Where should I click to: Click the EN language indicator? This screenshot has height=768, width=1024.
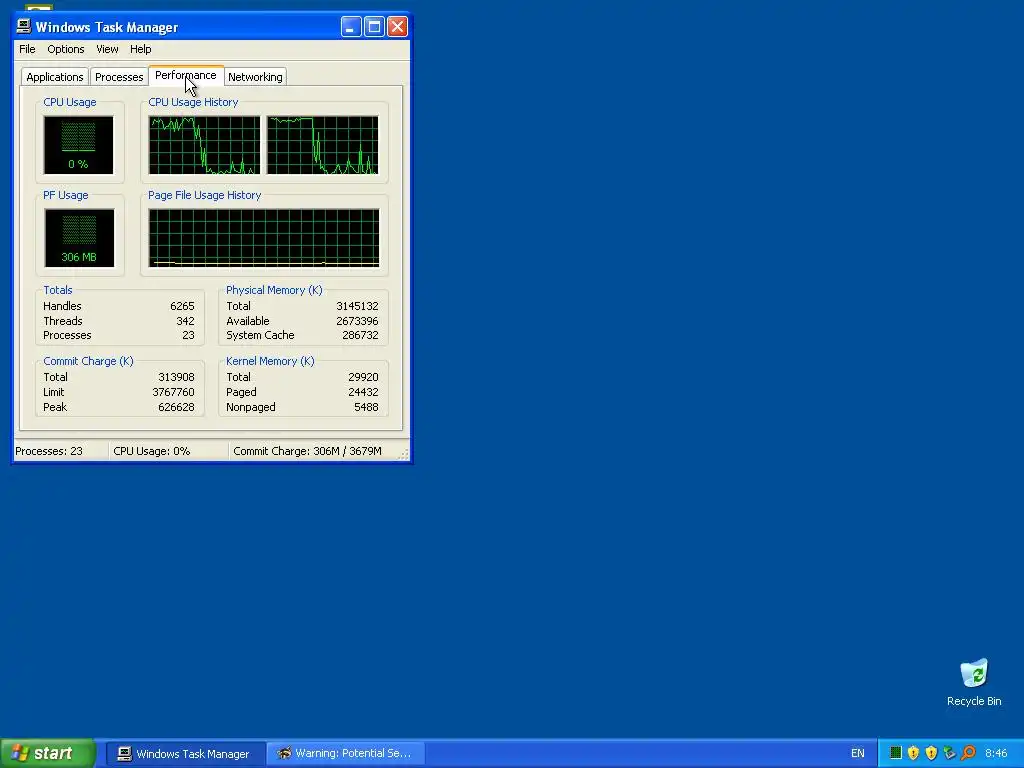pos(857,754)
